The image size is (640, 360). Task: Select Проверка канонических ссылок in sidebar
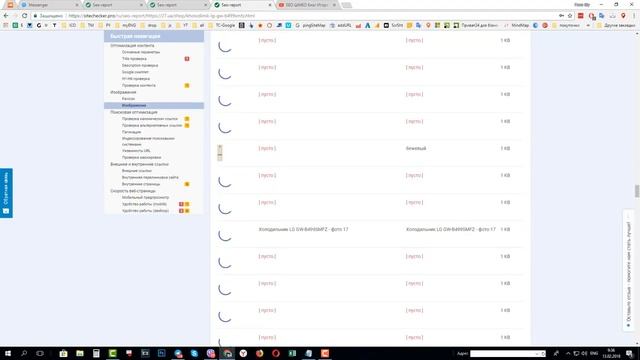149,119
